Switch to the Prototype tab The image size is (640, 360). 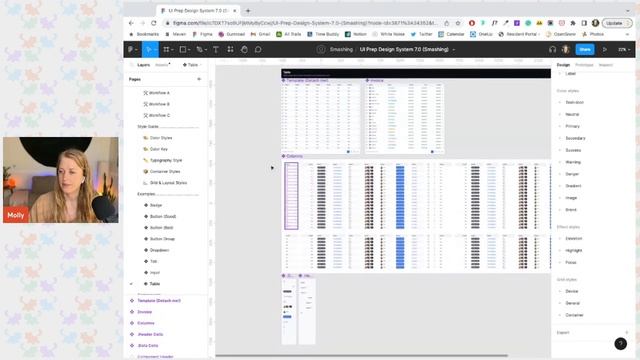(584, 65)
